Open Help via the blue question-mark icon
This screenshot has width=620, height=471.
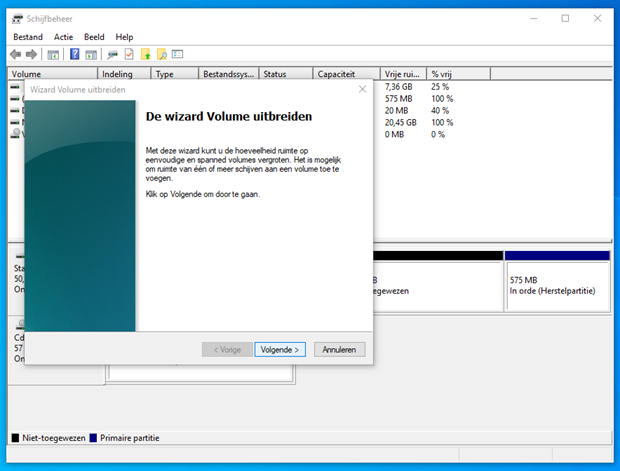point(74,54)
